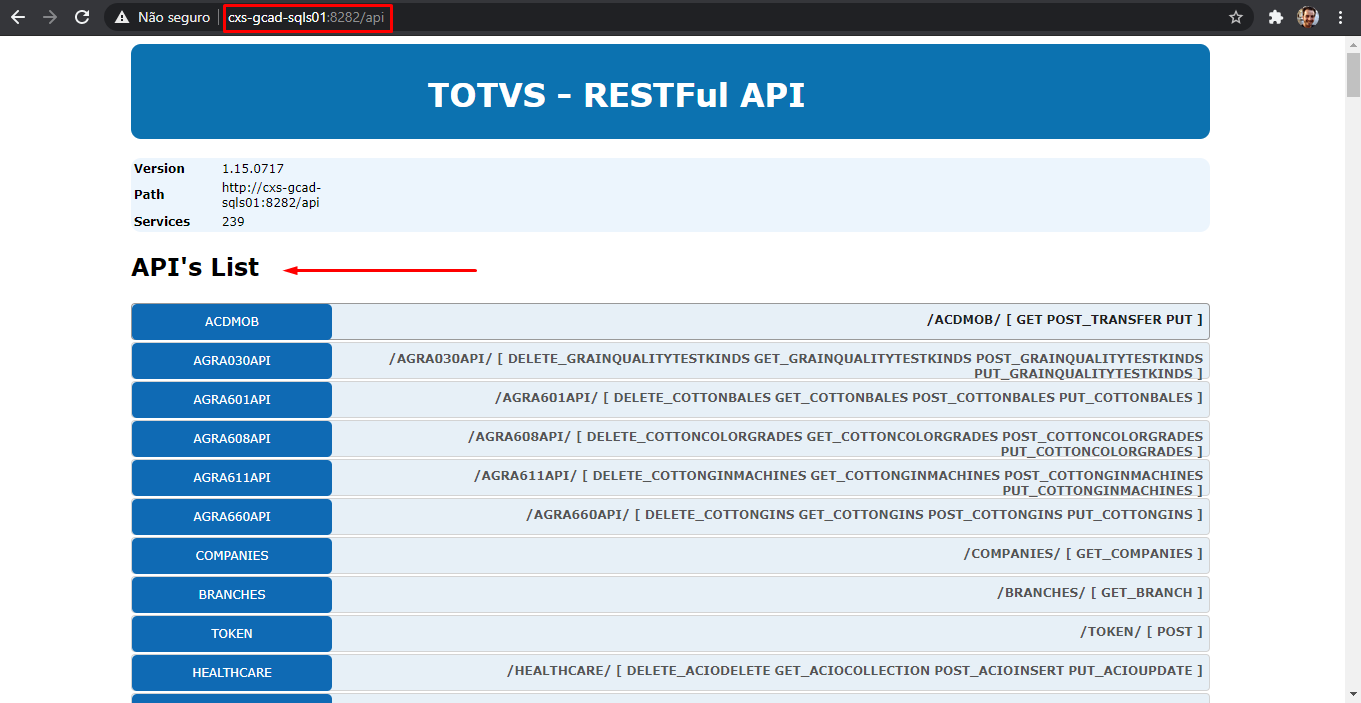Open the AGRA030API service button
The image size is (1361, 703).
[x=232, y=361]
